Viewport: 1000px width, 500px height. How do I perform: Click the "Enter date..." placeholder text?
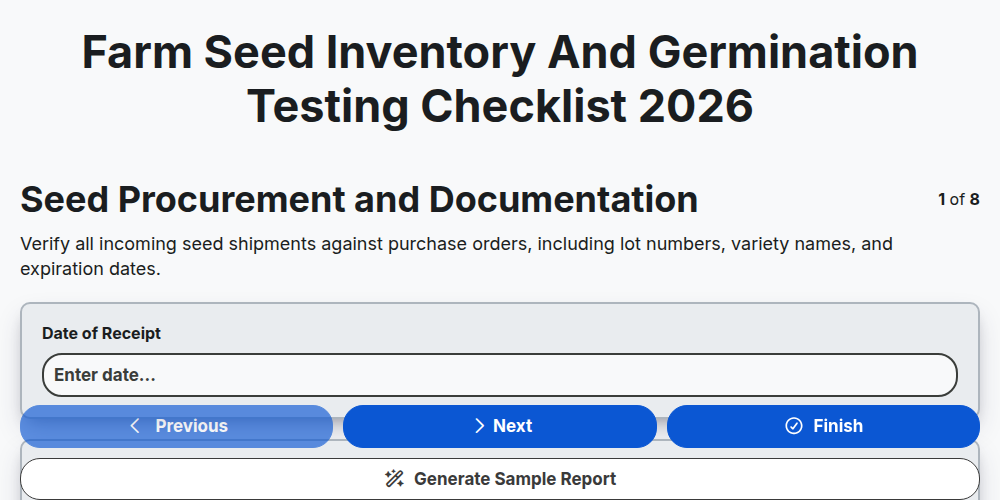(105, 375)
